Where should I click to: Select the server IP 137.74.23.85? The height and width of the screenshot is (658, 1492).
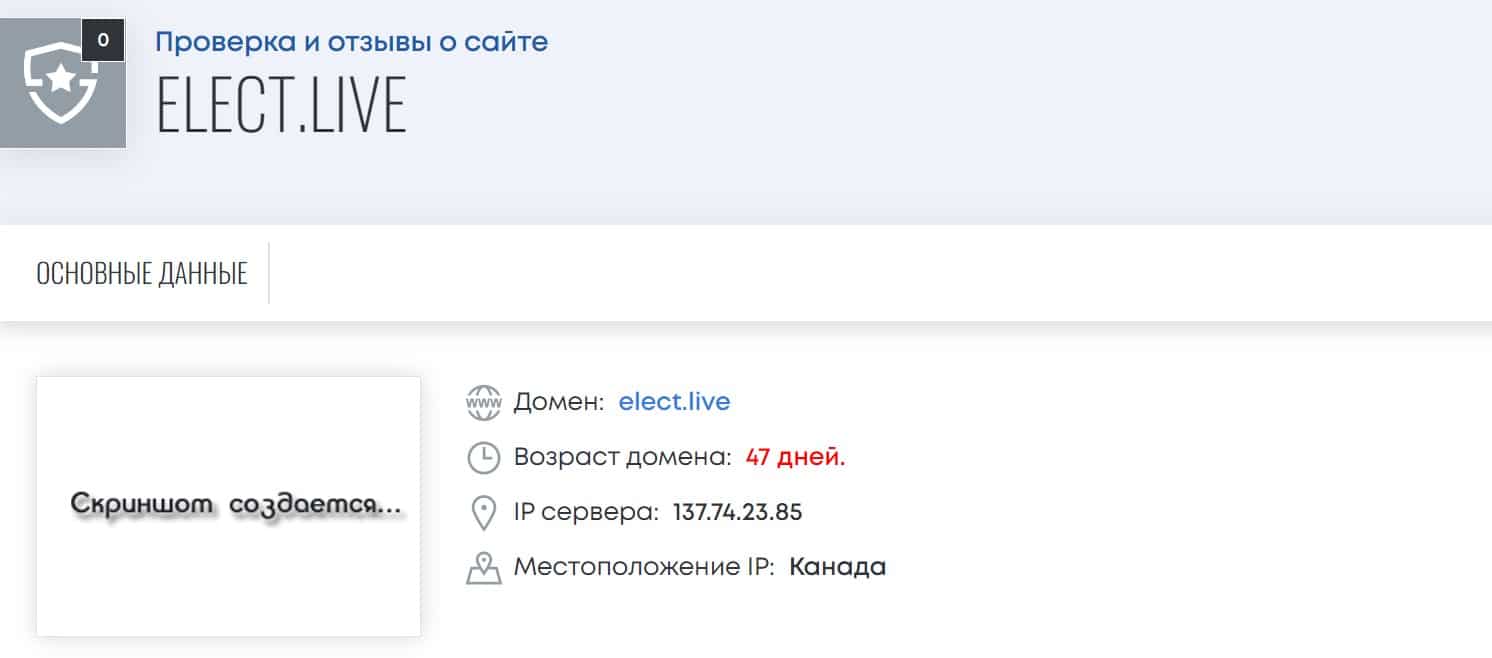tap(737, 513)
